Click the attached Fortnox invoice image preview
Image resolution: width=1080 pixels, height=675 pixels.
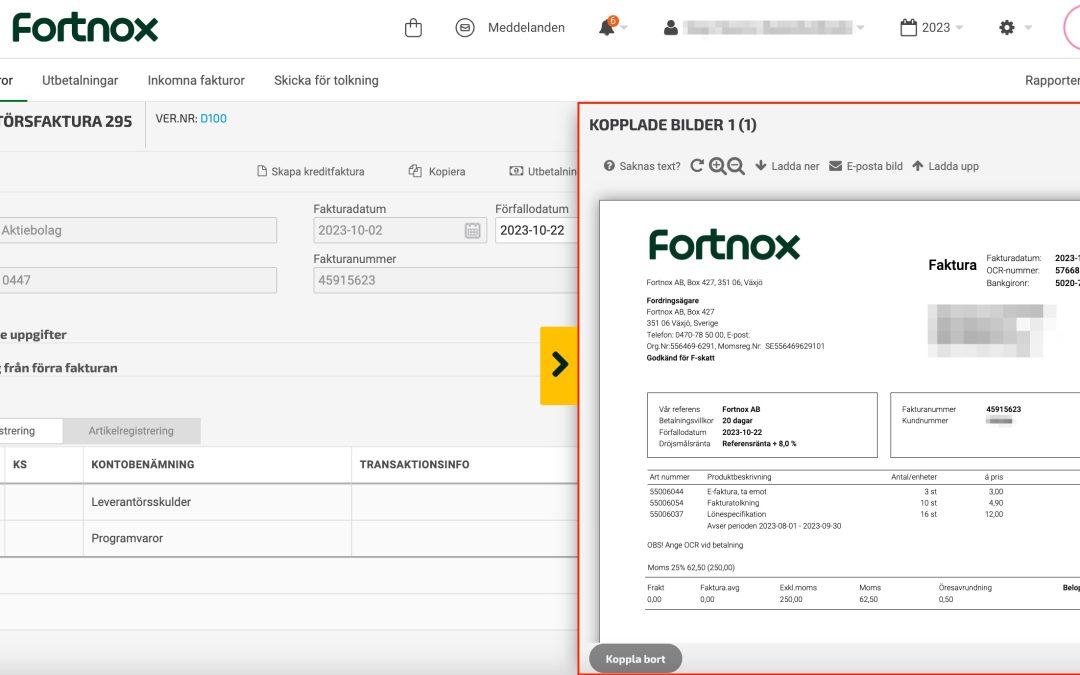click(x=839, y=420)
